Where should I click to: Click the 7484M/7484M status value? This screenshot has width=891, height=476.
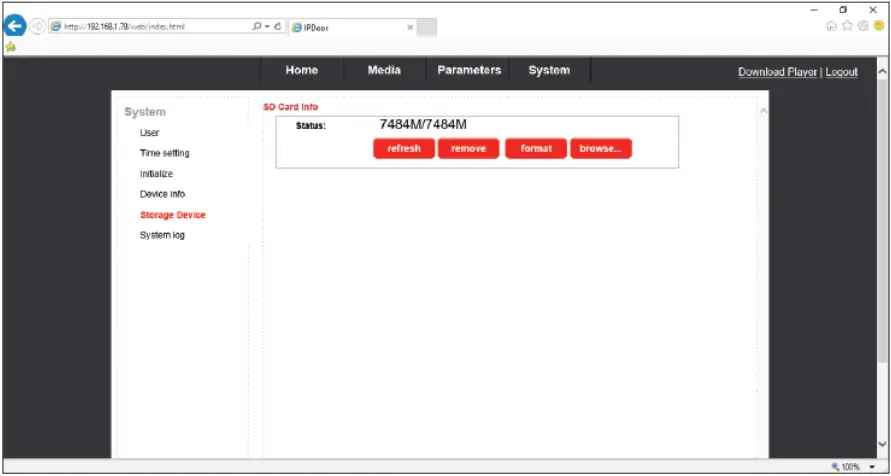click(423, 125)
